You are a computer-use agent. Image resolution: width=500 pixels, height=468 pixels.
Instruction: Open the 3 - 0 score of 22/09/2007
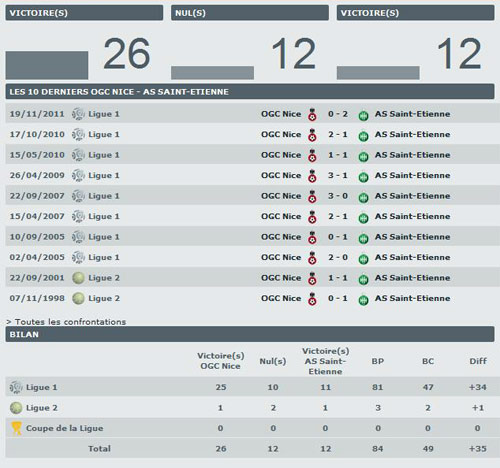click(338, 196)
